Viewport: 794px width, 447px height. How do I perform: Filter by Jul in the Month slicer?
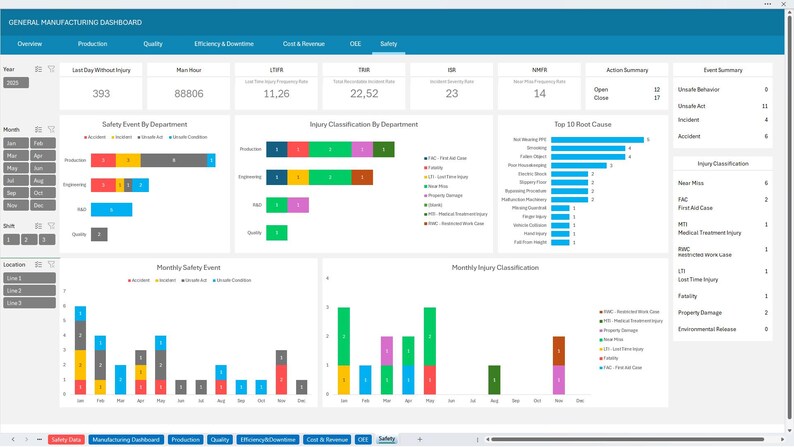pos(16,181)
